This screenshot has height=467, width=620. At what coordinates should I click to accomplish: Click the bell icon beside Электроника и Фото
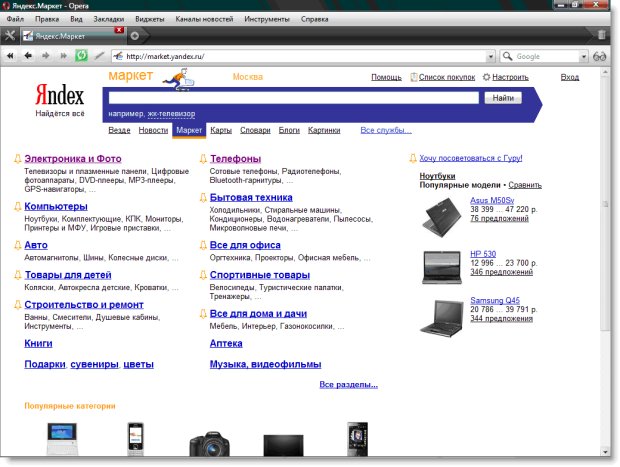17,159
